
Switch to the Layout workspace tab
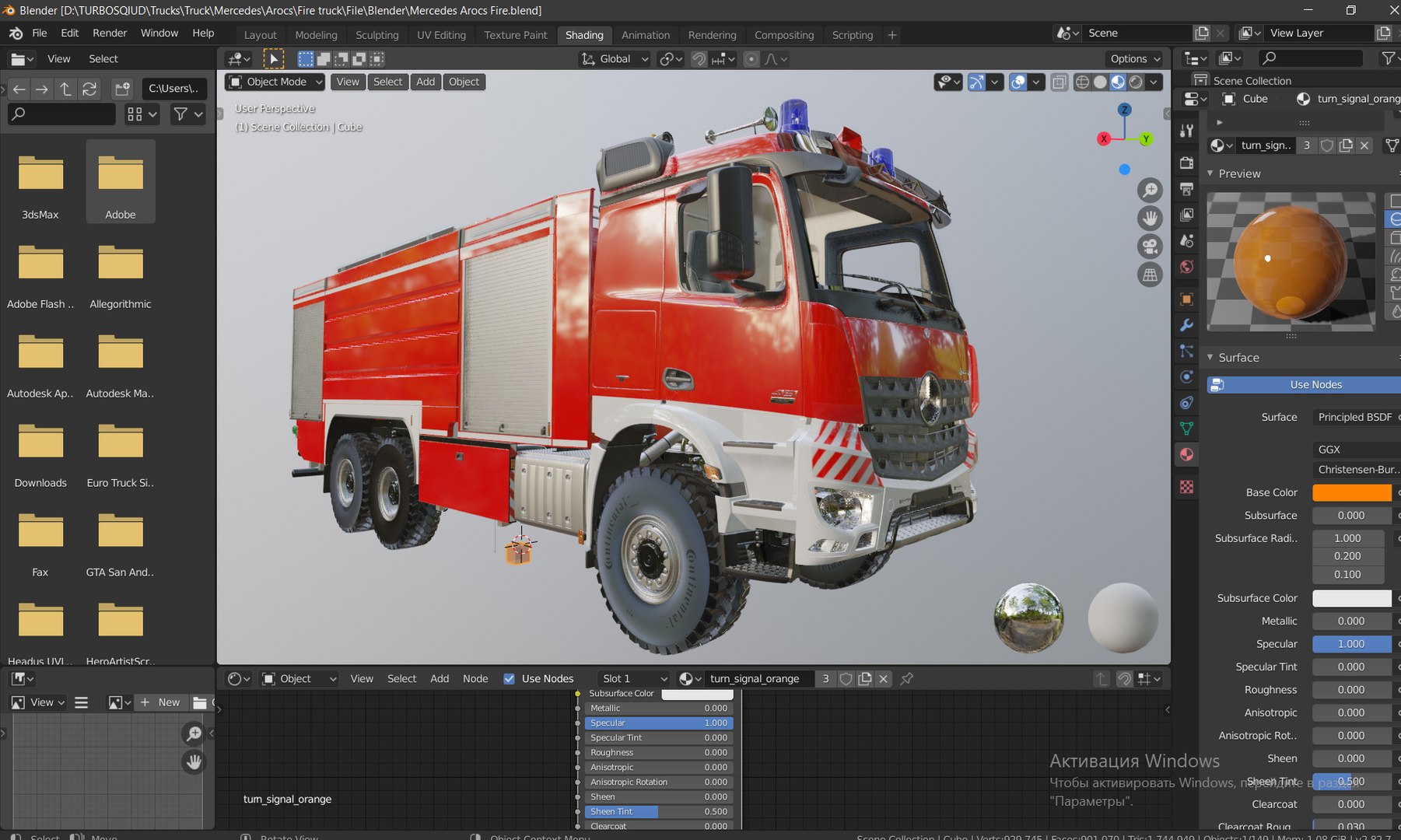pos(260,35)
